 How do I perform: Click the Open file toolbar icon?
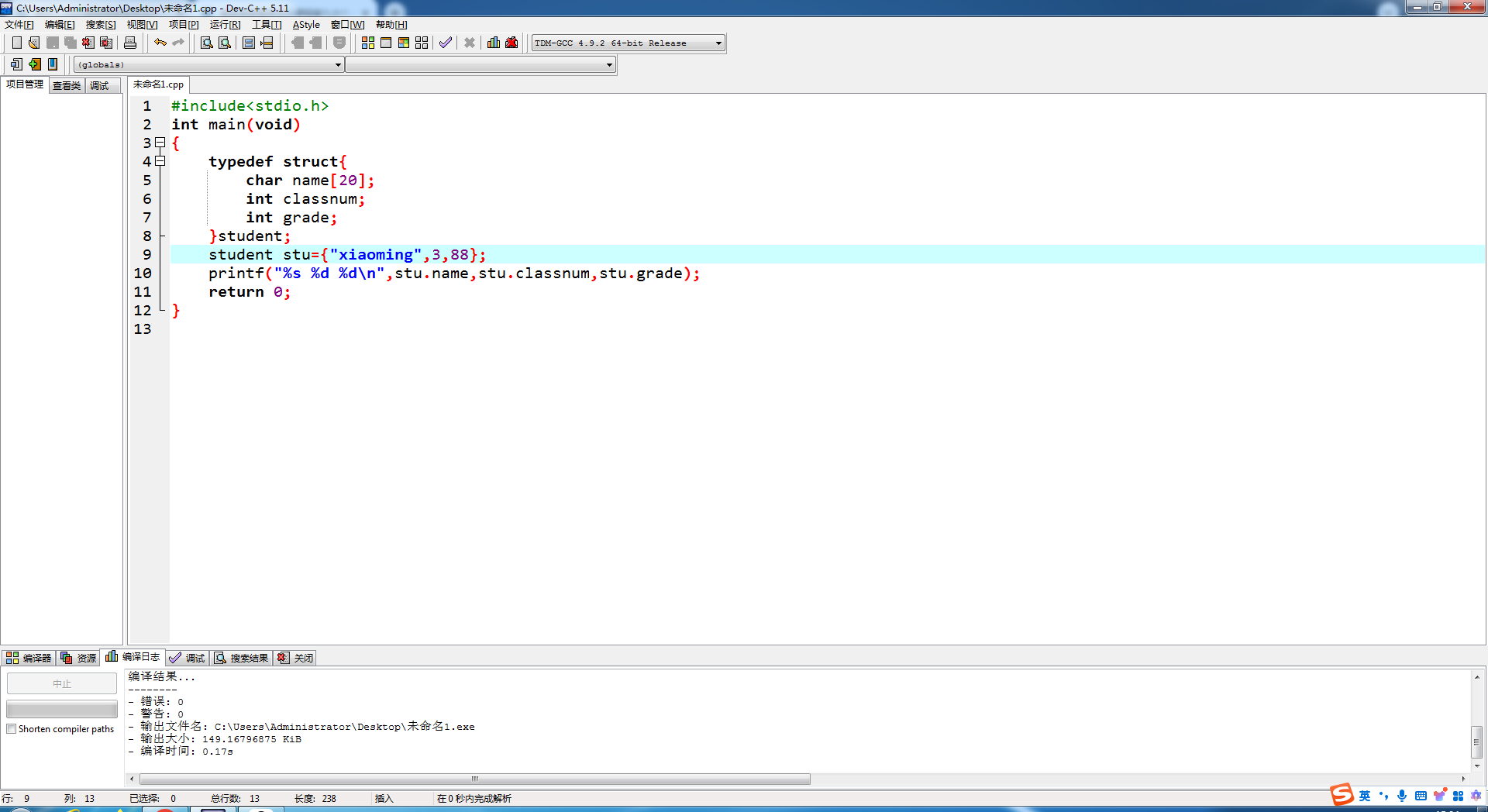point(34,43)
